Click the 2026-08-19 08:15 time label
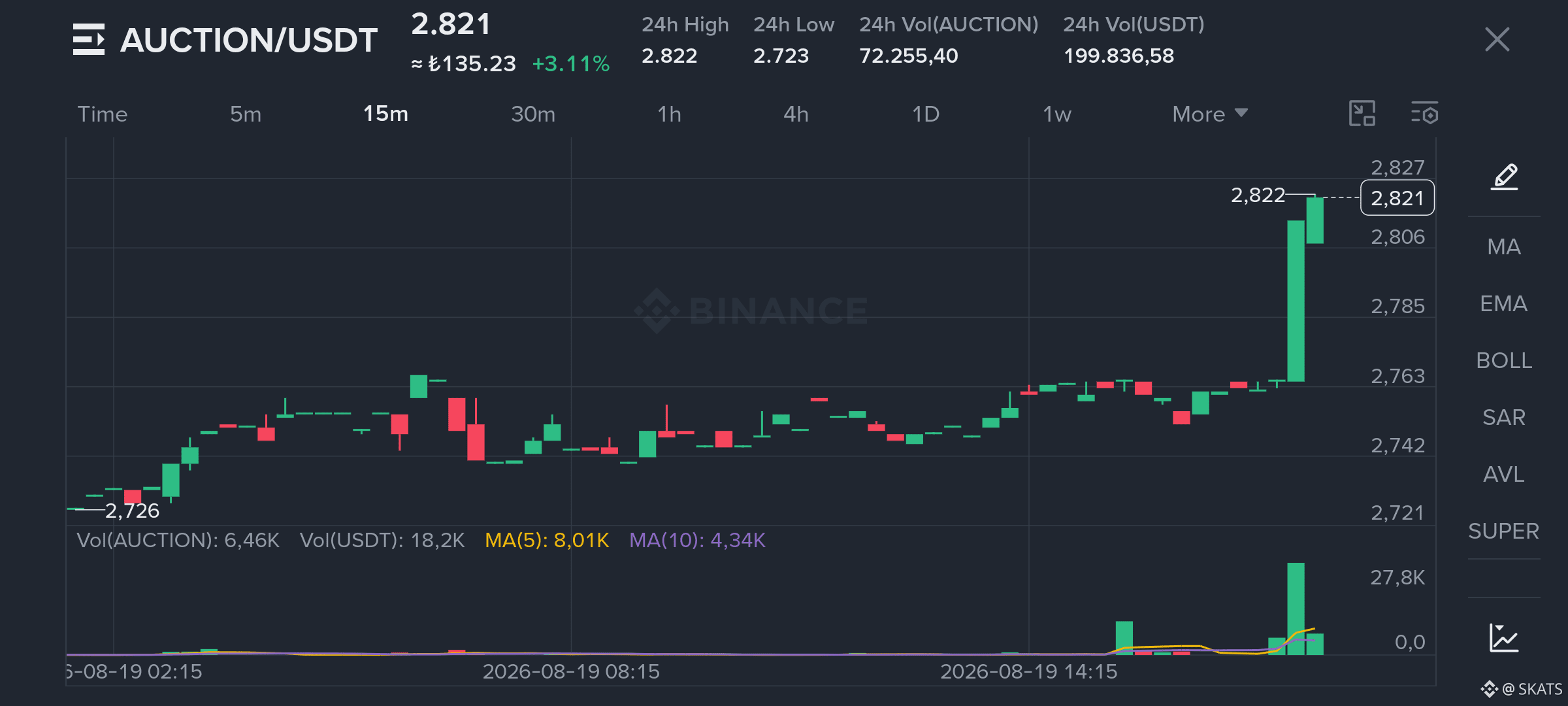Viewport: 1568px width, 706px height. click(x=571, y=672)
